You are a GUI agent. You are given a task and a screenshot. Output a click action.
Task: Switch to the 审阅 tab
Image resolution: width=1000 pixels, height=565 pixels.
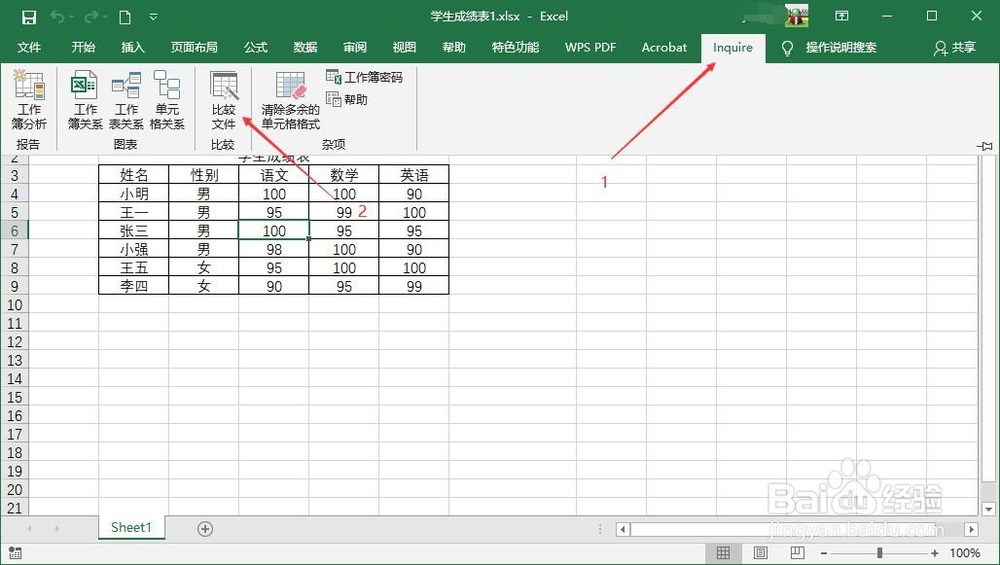point(355,47)
